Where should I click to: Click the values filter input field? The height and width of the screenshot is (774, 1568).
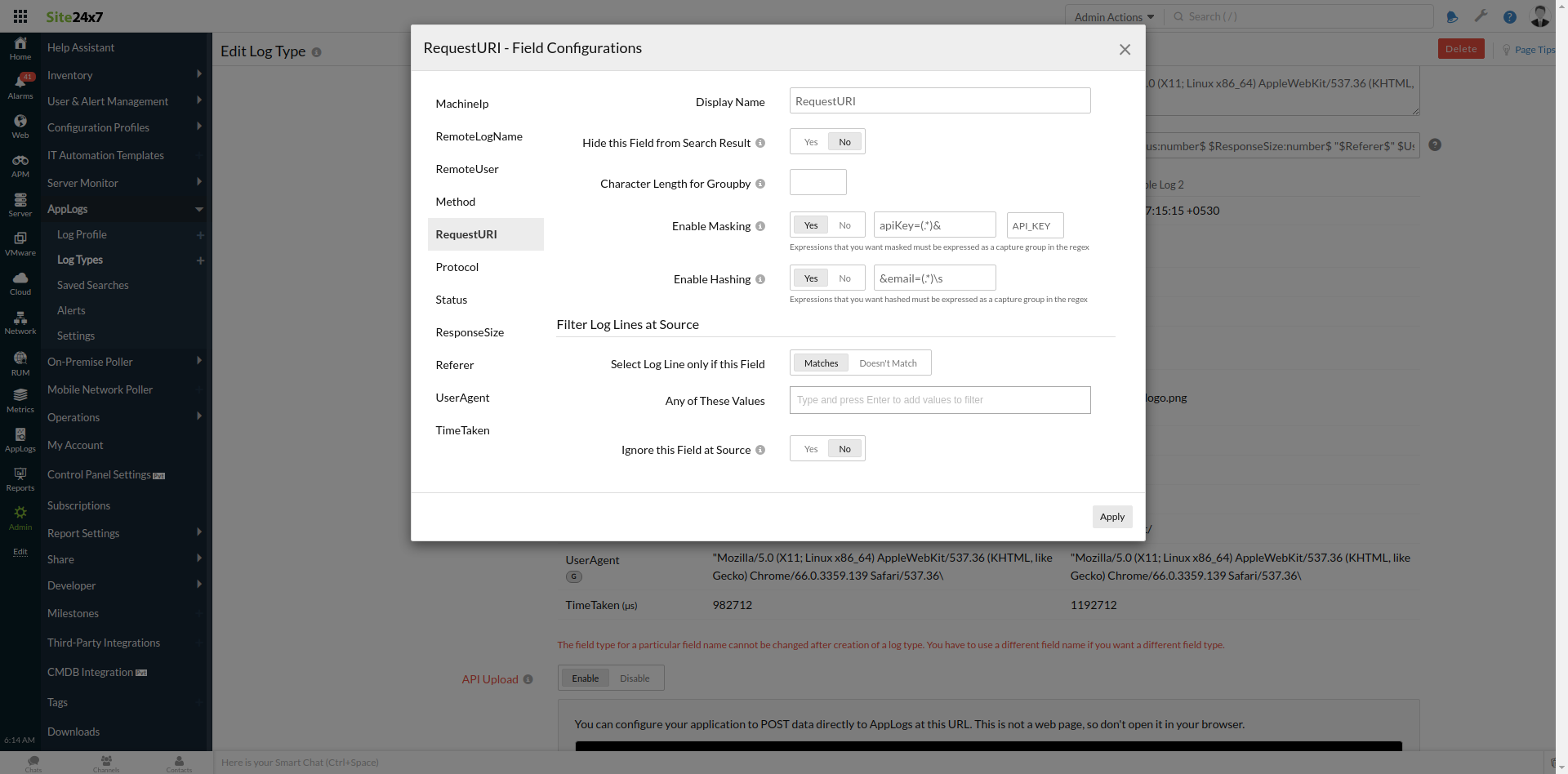939,399
